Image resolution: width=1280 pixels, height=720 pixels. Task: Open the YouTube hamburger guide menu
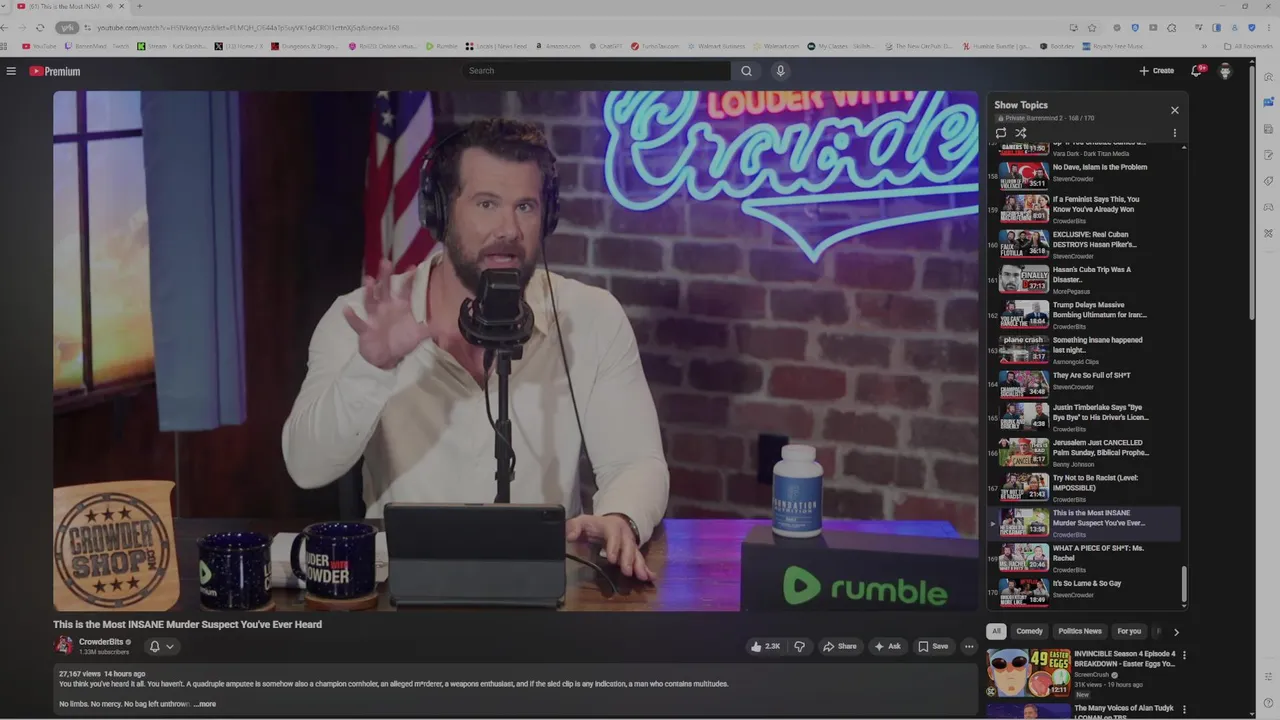pos(11,71)
